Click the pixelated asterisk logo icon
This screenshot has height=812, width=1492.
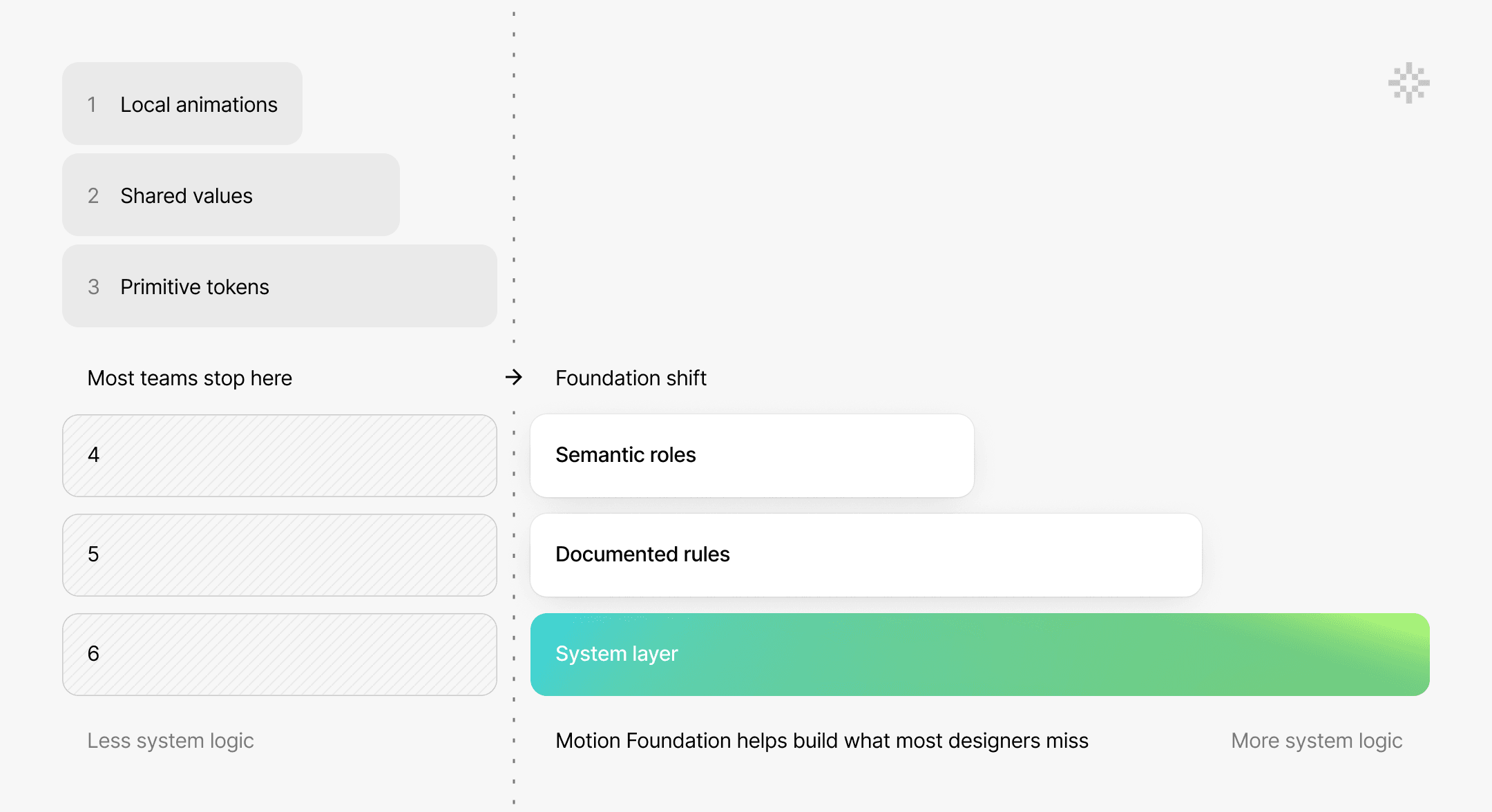(1408, 83)
